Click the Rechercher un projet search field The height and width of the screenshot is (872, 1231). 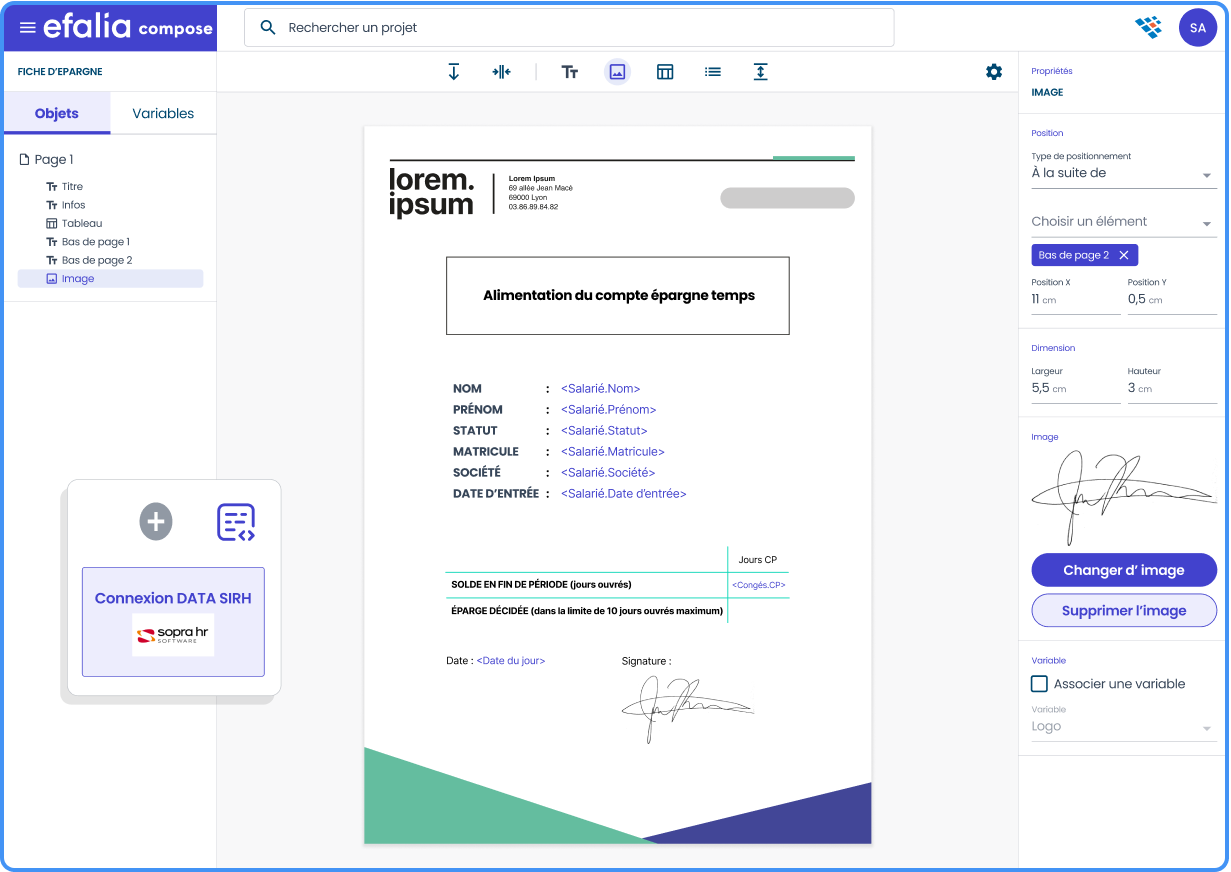570,28
